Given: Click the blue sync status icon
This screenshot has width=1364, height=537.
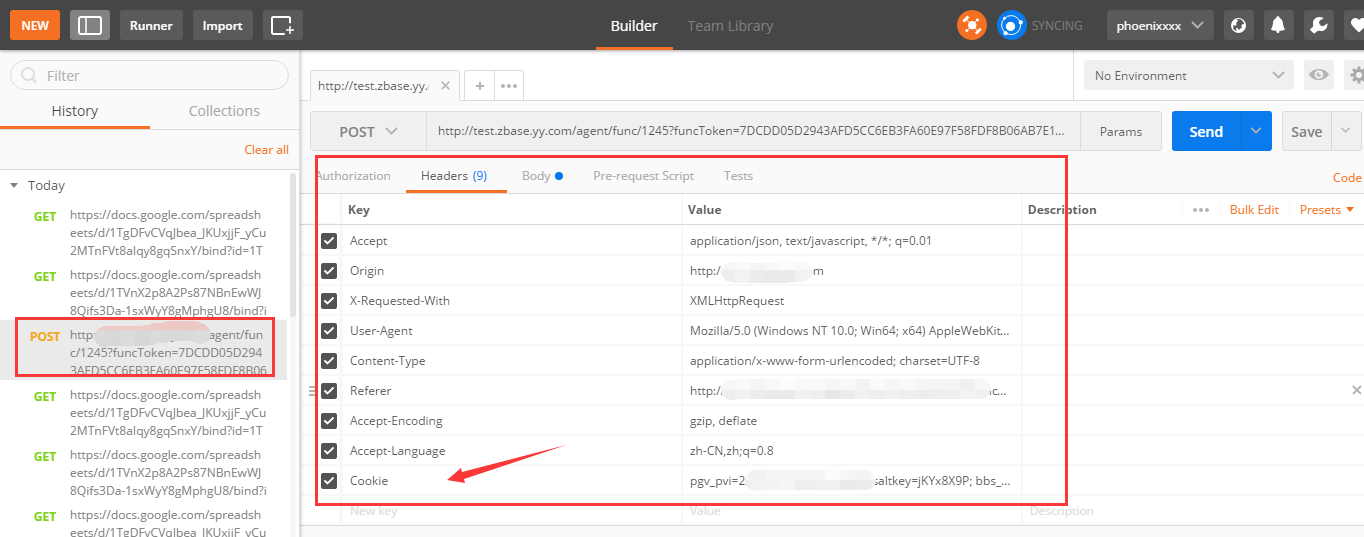Looking at the screenshot, I should click(x=1012, y=25).
